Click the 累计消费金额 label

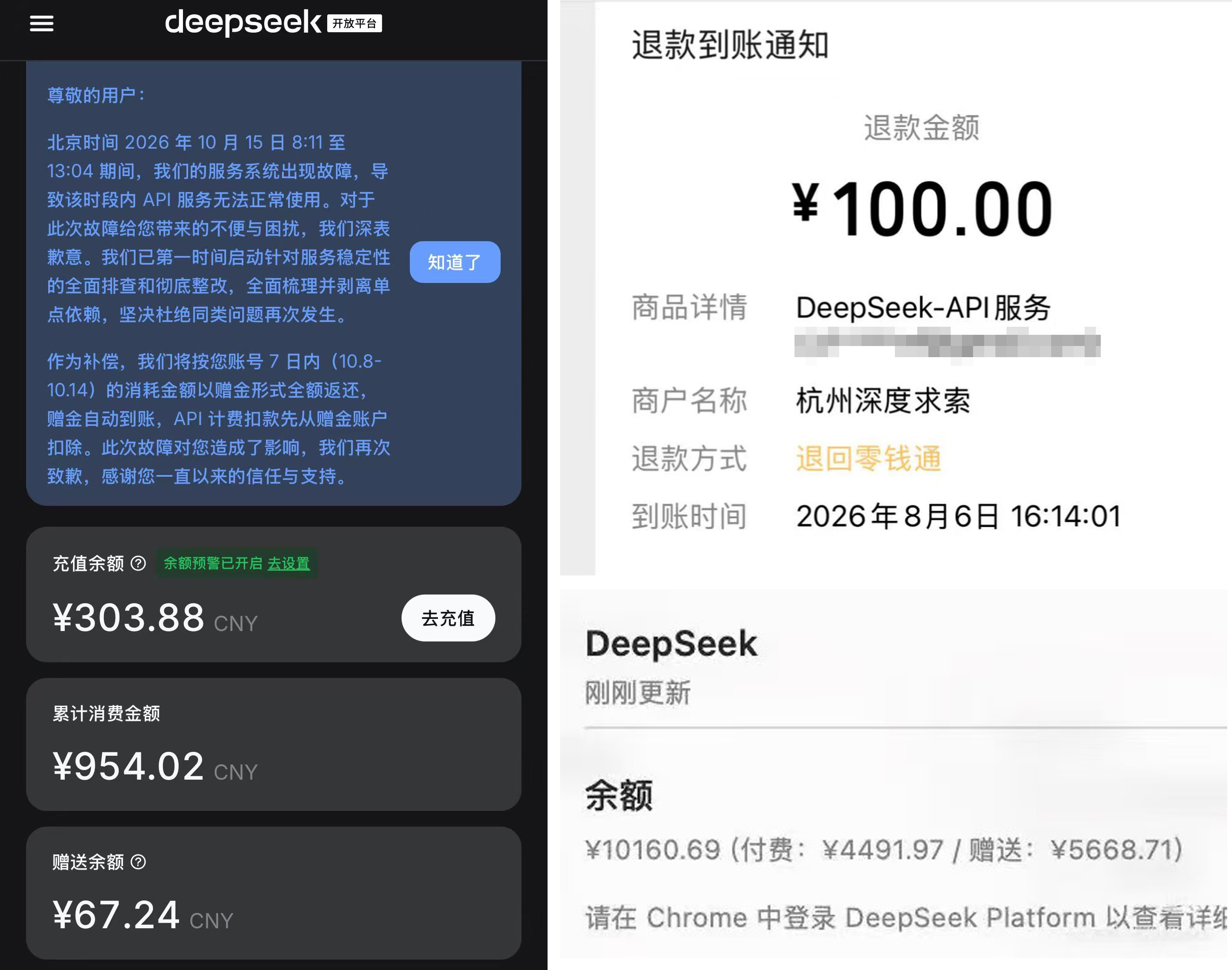click(106, 713)
